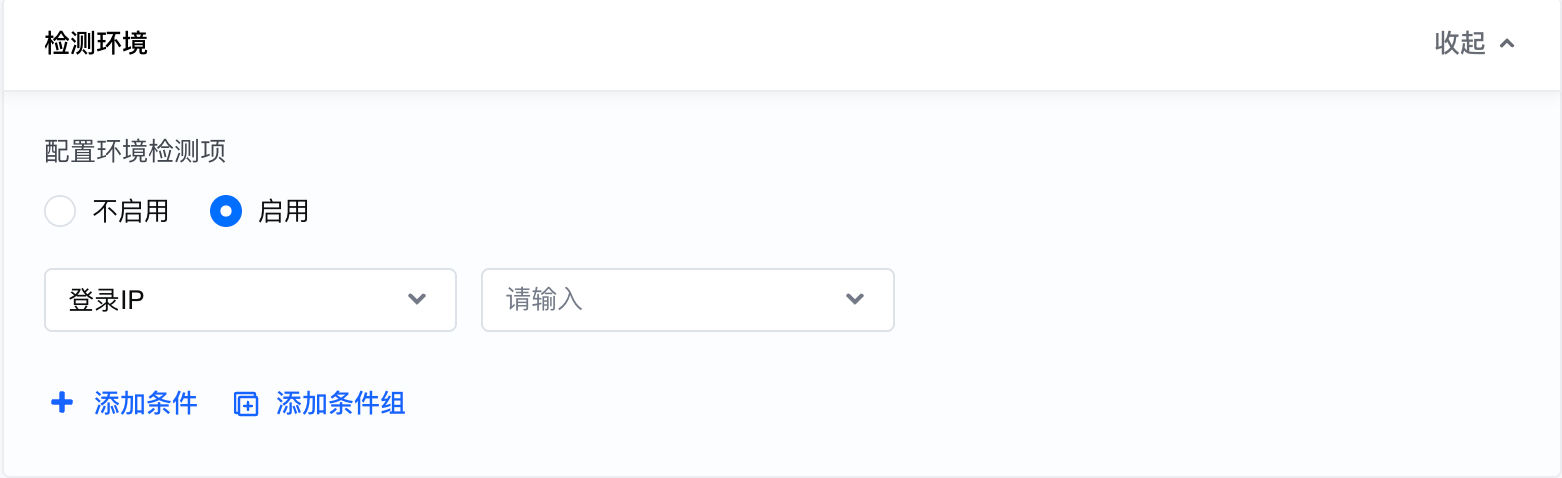Click the 不启用 option label text
The width and height of the screenshot is (1562, 478).
point(130,212)
